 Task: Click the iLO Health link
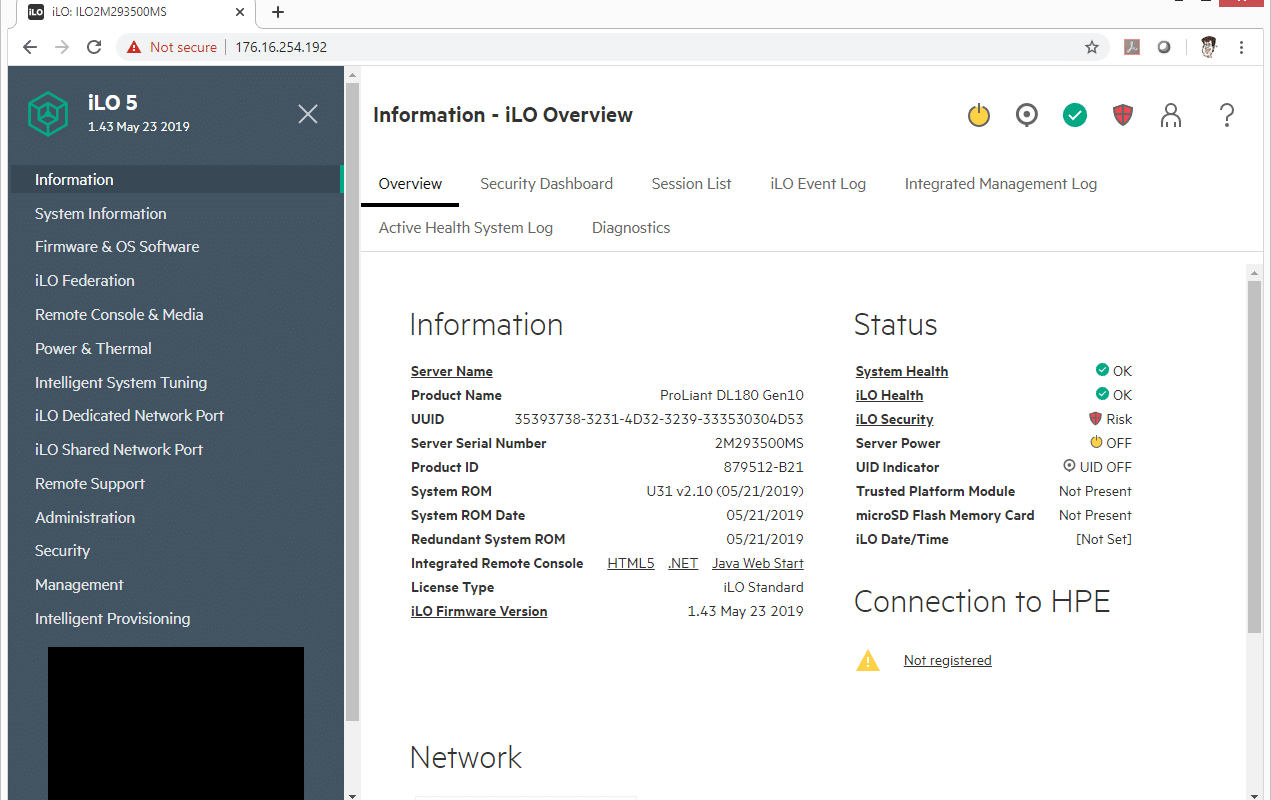tap(889, 395)
